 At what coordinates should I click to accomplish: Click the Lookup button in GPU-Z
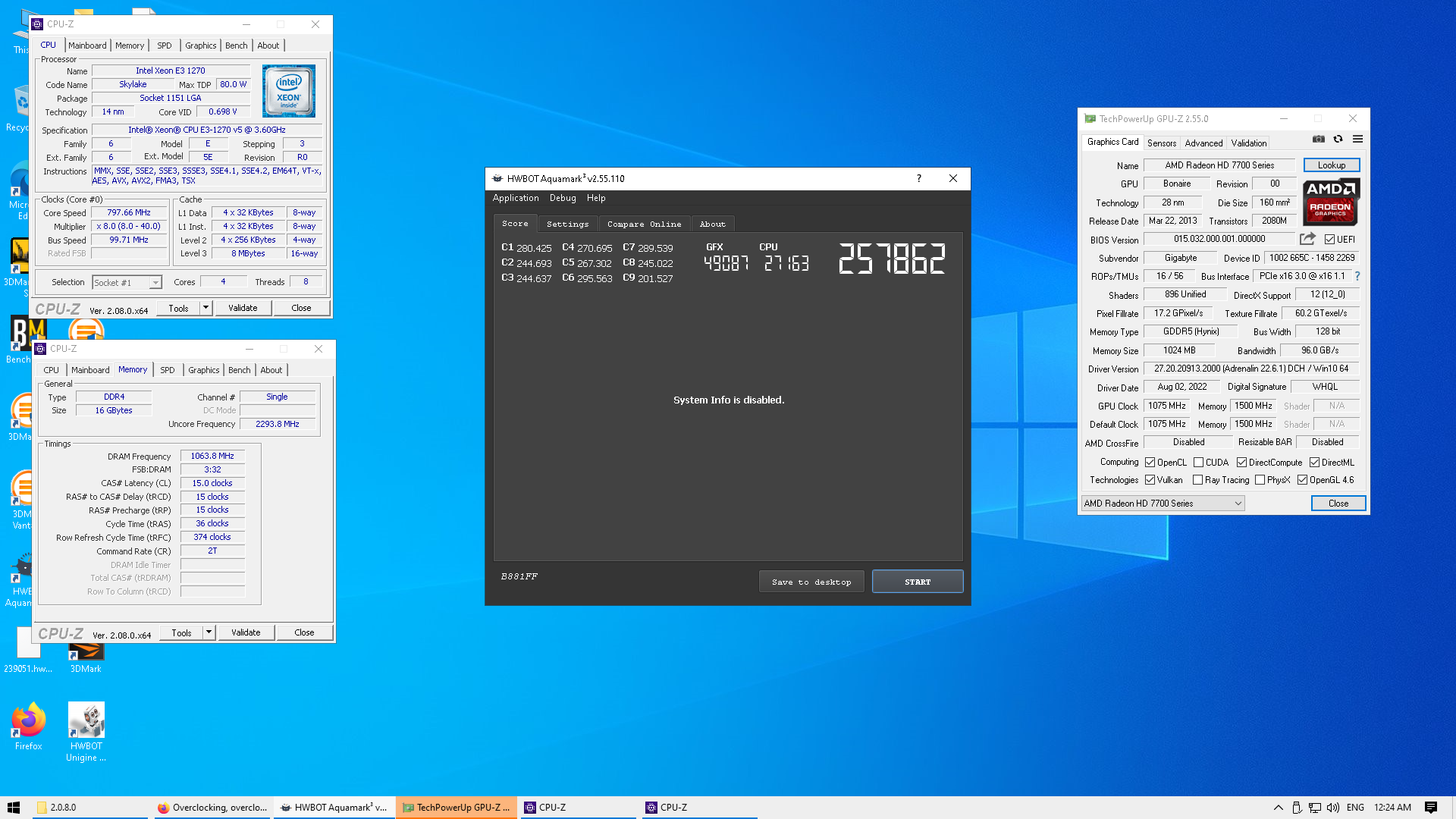tap(1331, 165)
